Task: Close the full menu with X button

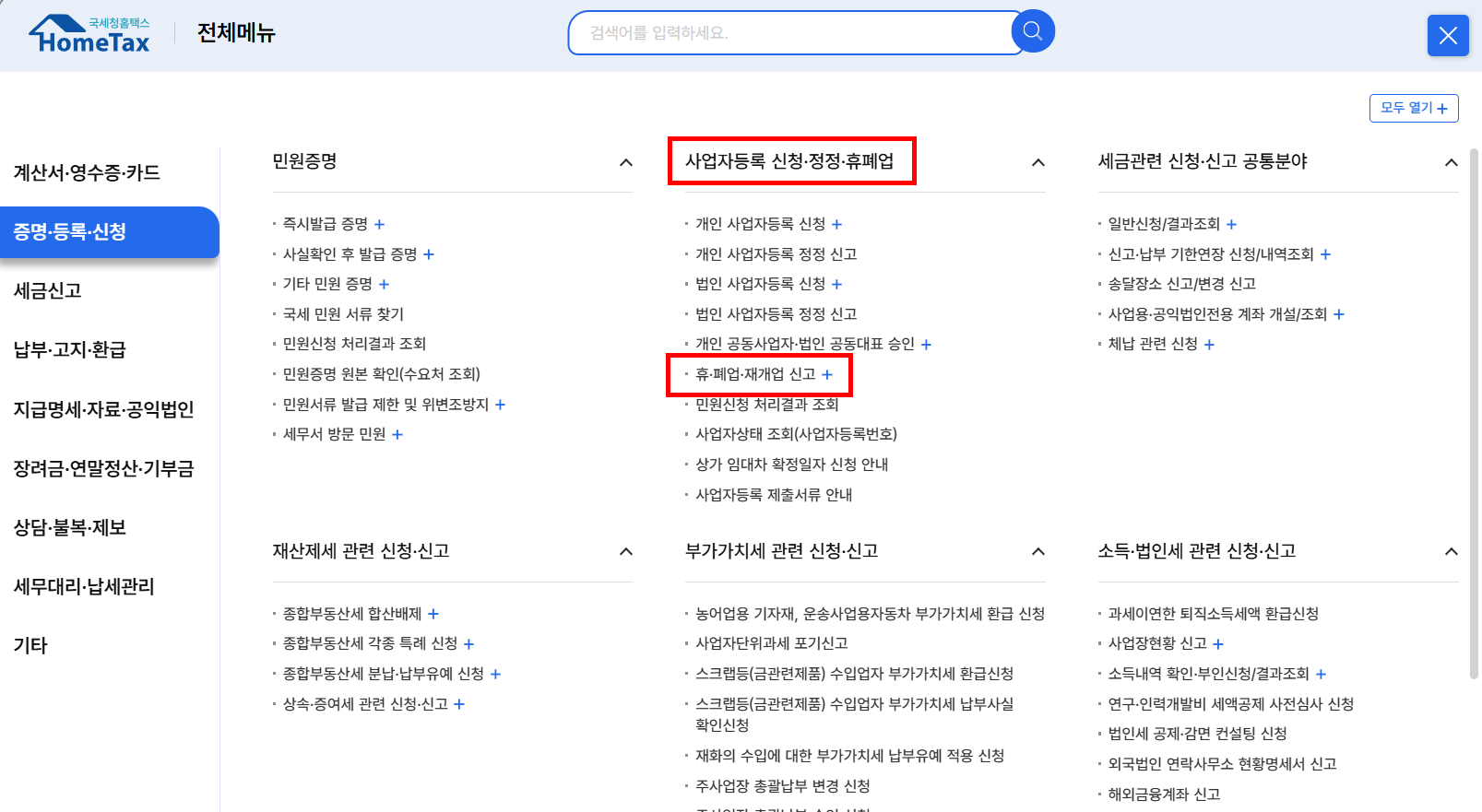Action: point(1448,36)
